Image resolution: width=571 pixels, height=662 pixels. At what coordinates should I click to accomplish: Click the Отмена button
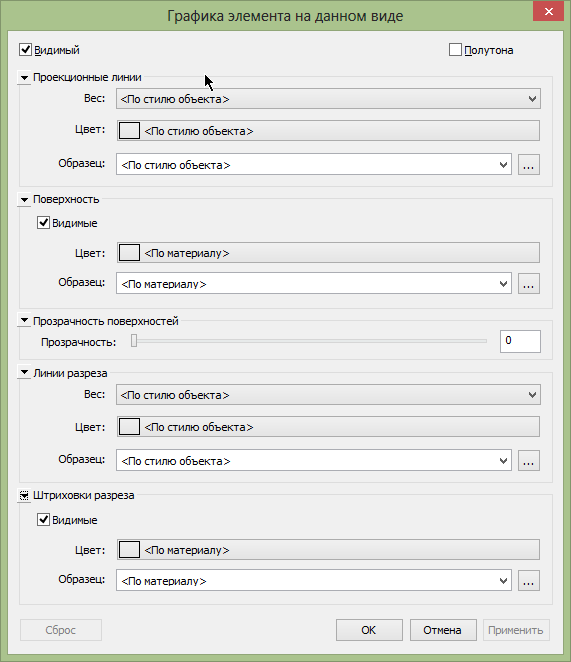click(x=443, y=630)
